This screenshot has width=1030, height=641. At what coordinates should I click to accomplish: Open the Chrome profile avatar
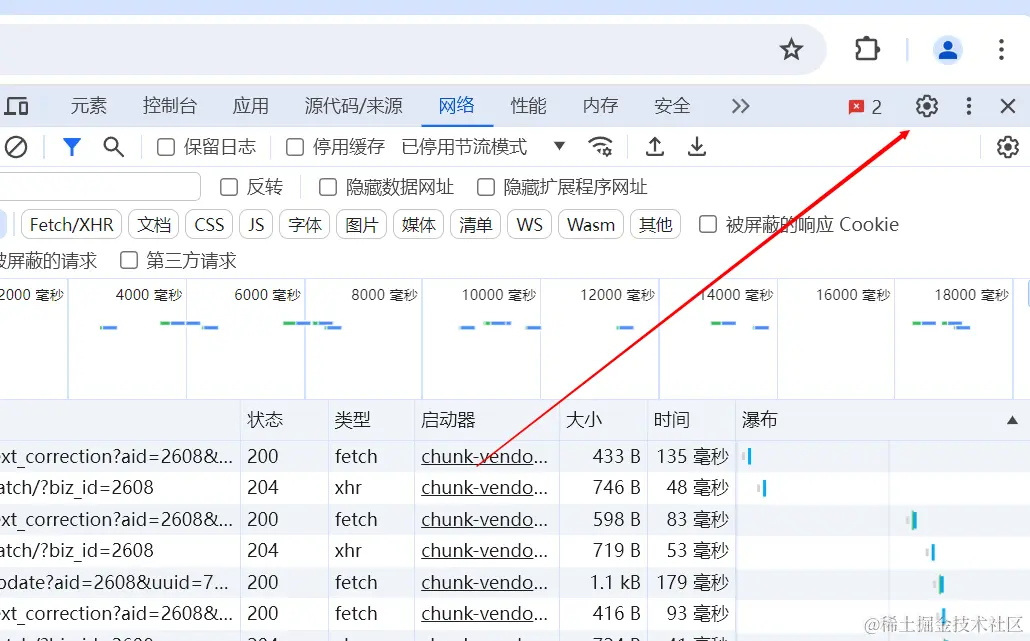click(948, 49)
